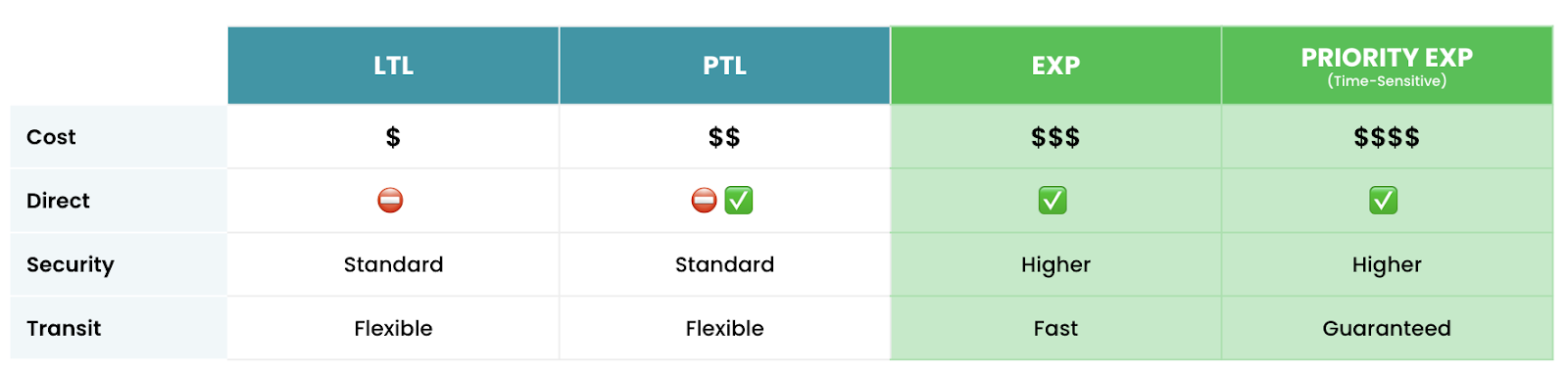Click the four dollar signs Priority cost
Screen dimensions: 1568x372
click(x=1387, y=137)
